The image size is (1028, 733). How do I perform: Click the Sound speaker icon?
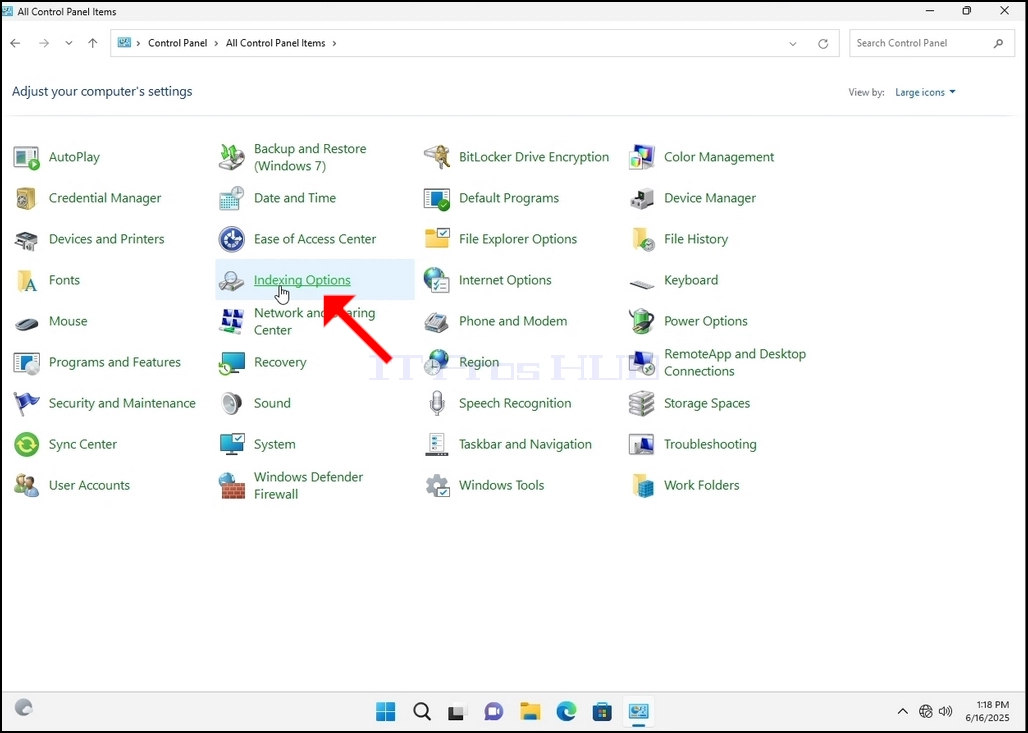(231, 404)
